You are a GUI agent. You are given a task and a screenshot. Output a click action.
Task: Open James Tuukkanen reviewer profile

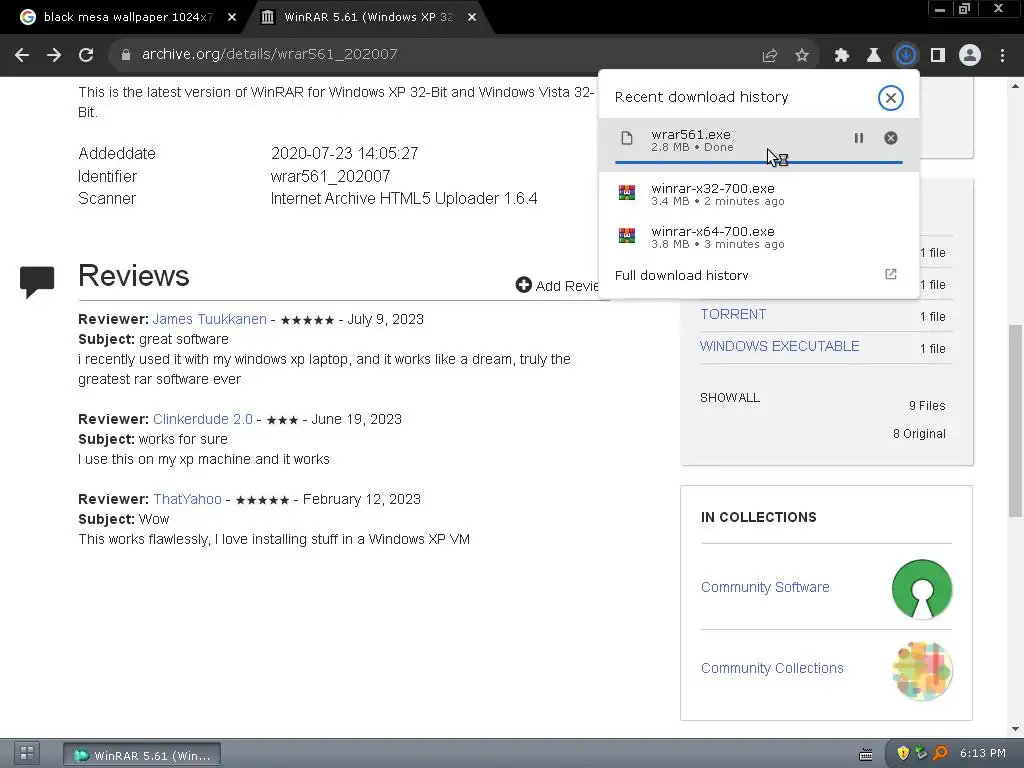[x=209, y=319]
